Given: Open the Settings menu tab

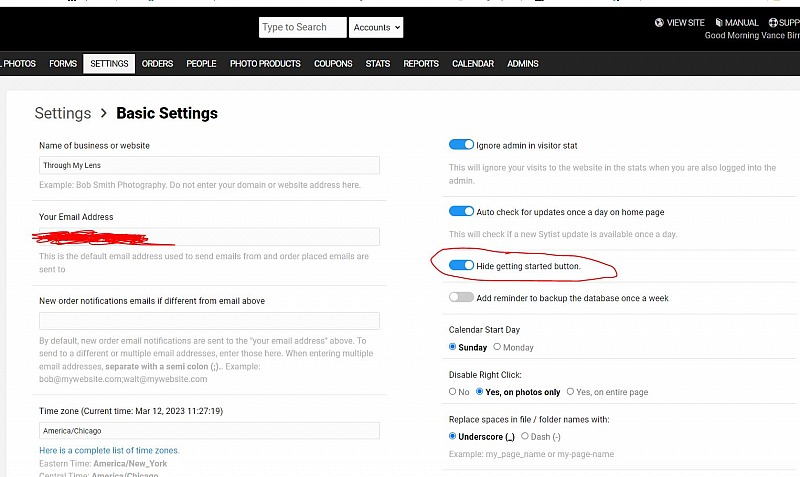Looking at the screenshot, I should (x=109, y=64).
